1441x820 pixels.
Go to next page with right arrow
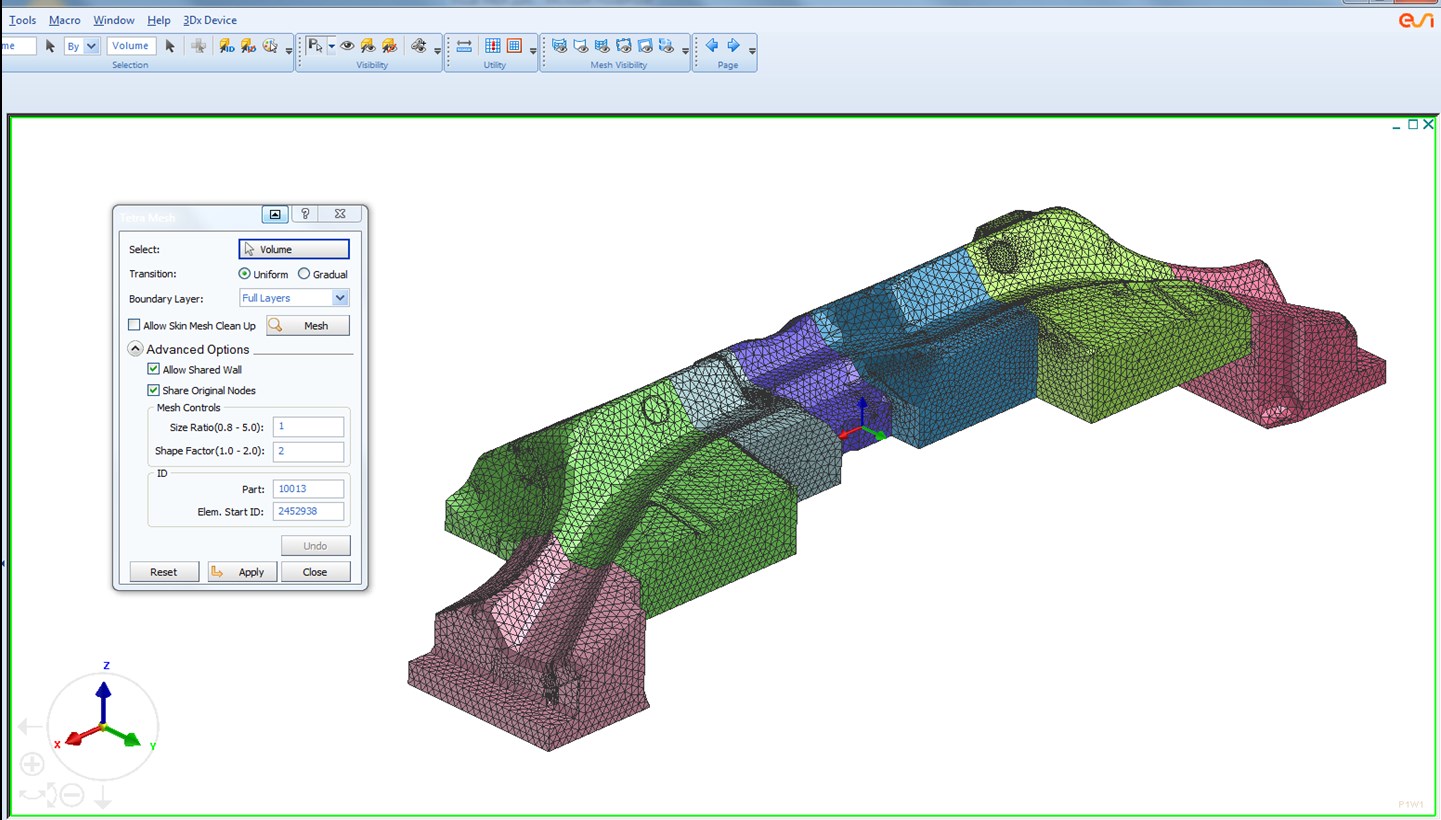[733, 45]
